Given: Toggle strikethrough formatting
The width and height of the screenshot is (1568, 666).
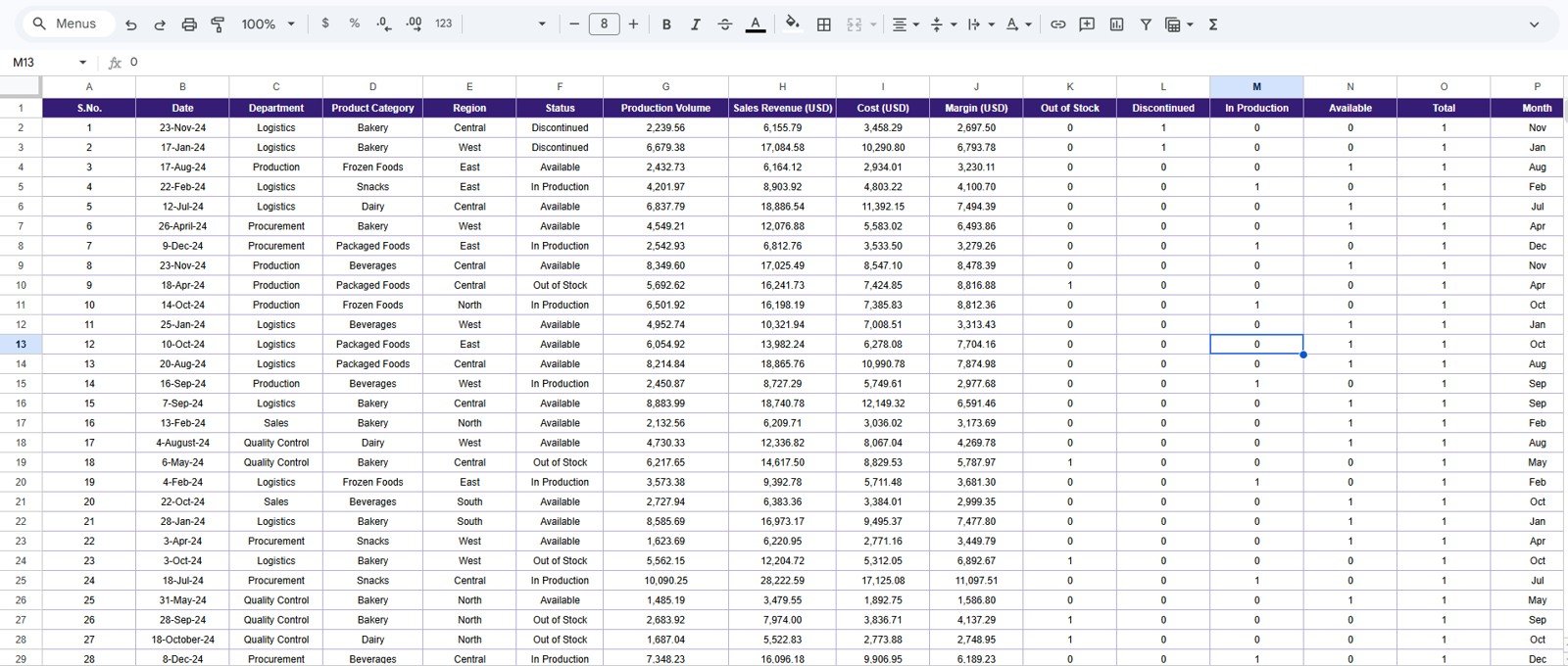Looking at the screenshot, I should point(725,24).
